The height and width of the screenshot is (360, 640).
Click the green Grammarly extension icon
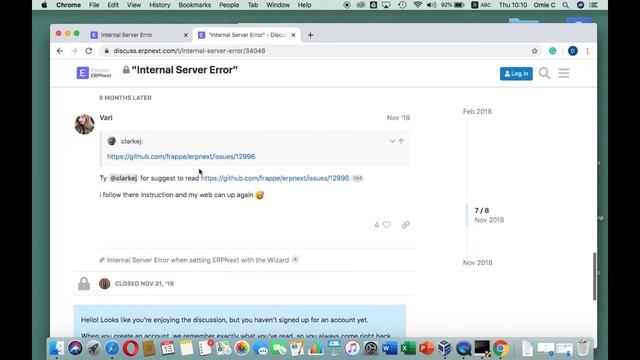click(x=552, y=51)
